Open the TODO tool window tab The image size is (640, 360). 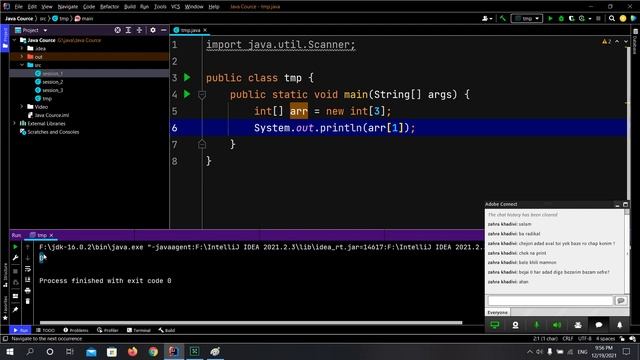[x=45, y=330]
